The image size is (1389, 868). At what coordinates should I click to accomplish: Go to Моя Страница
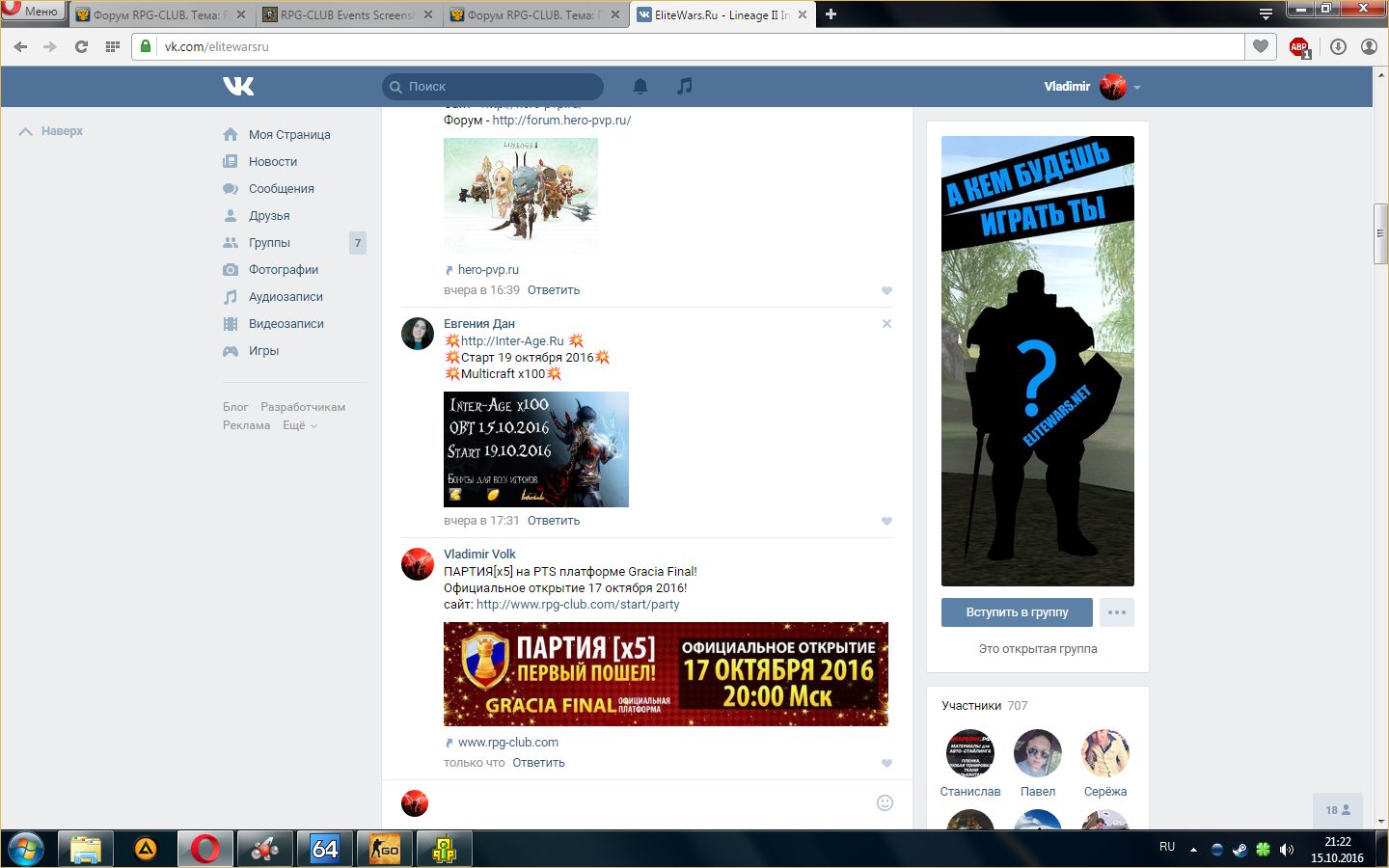289,135
